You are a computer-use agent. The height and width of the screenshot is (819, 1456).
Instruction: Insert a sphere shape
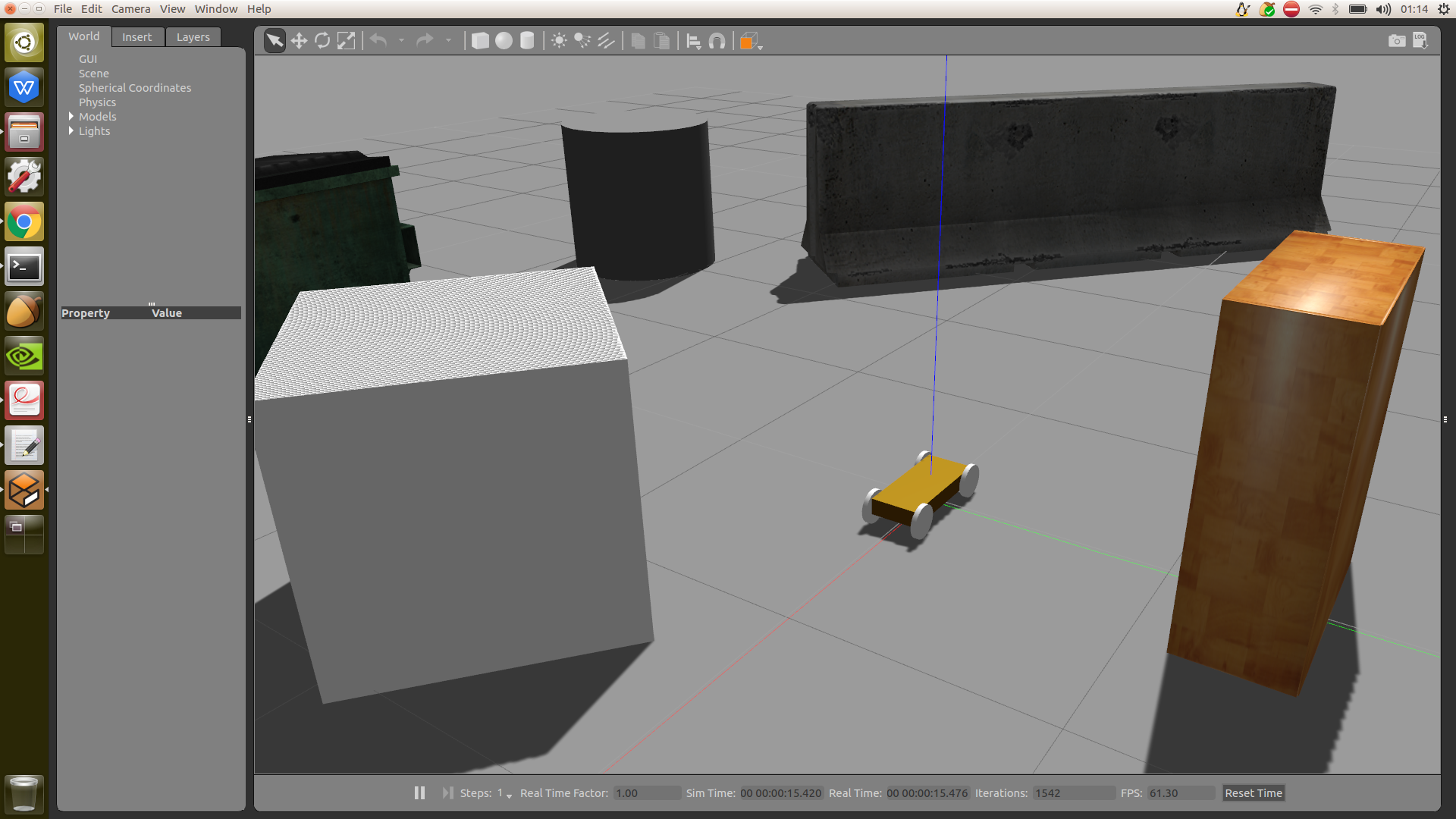coord(504,41)
